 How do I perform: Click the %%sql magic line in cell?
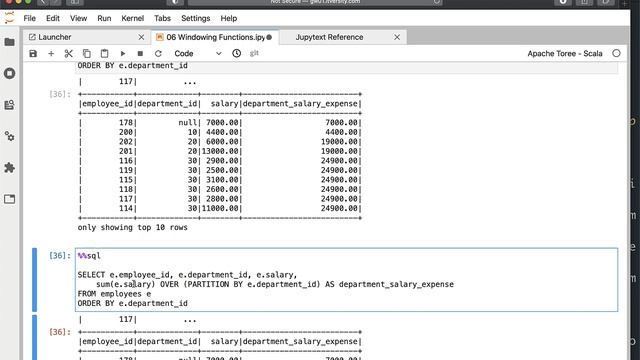coord(89,256)
